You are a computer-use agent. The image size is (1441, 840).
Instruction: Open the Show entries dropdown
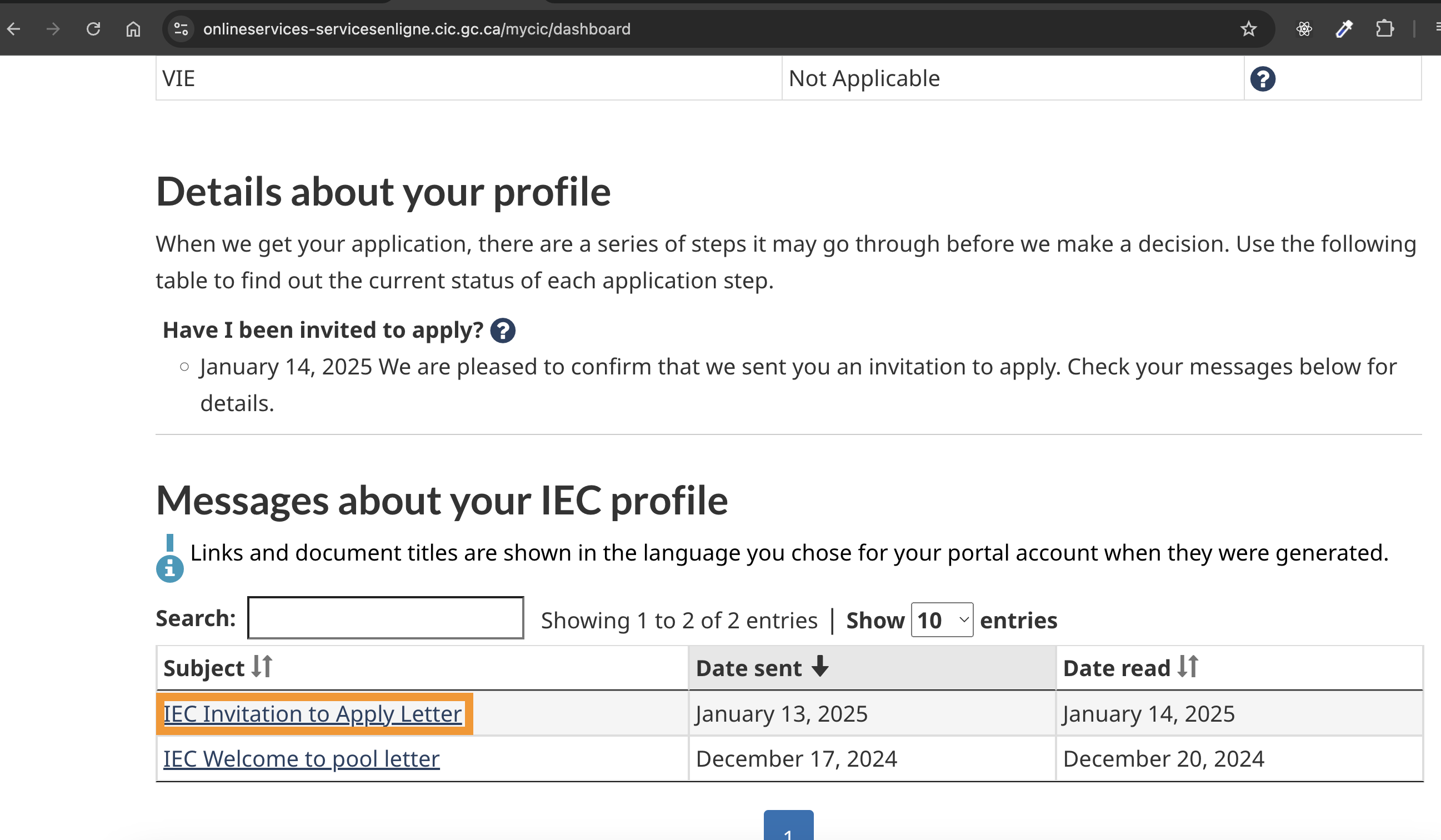tap(942, 620)
